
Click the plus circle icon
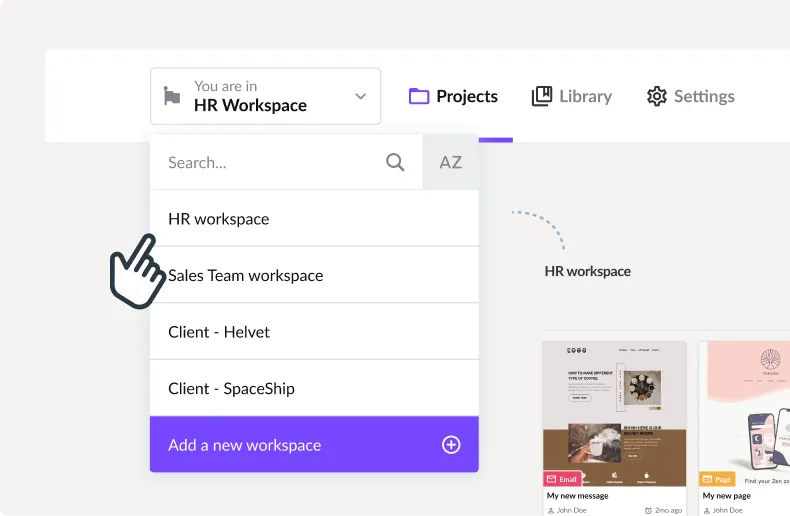(x=451, y=445)
